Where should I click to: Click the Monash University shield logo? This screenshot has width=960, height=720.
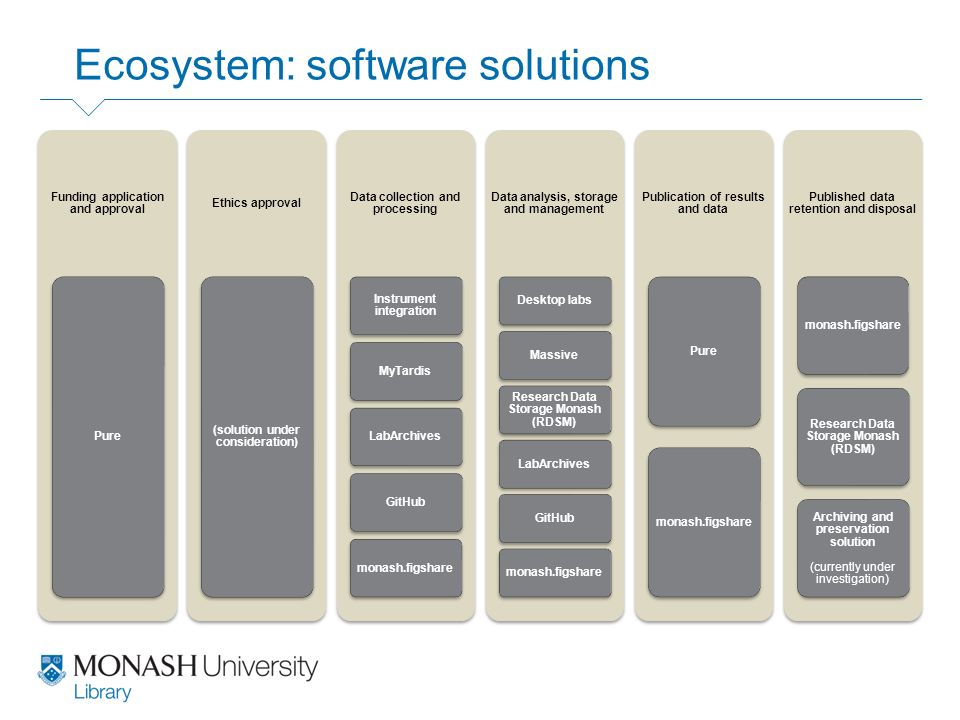click(x=51, y=669)
